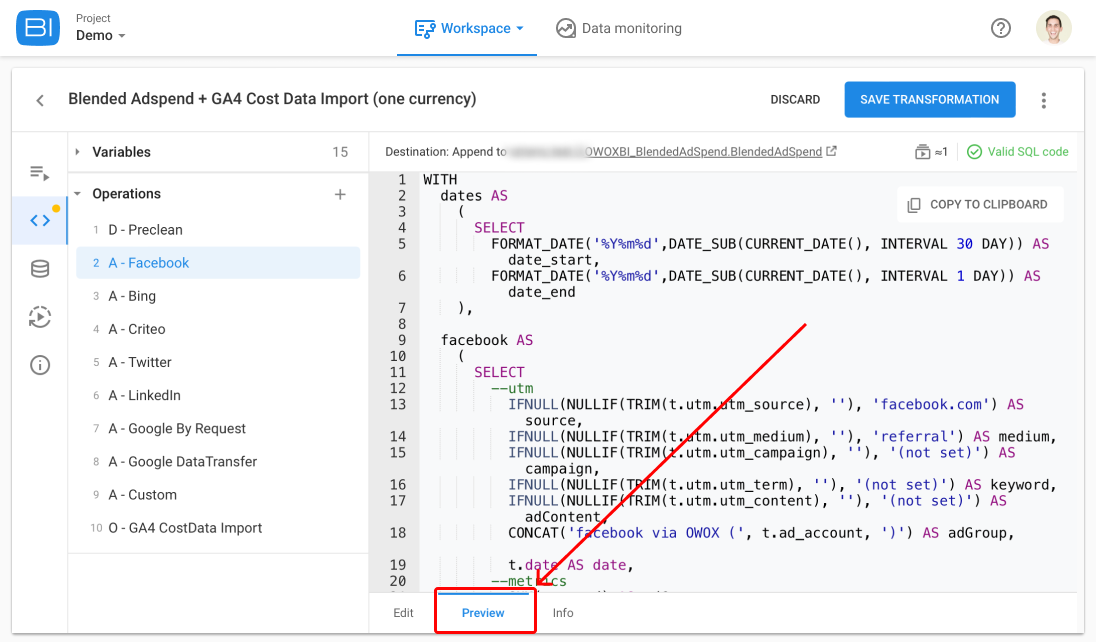Open the info sidebar icon
Screen dimensions: 1096x642
tap(40, 365)
